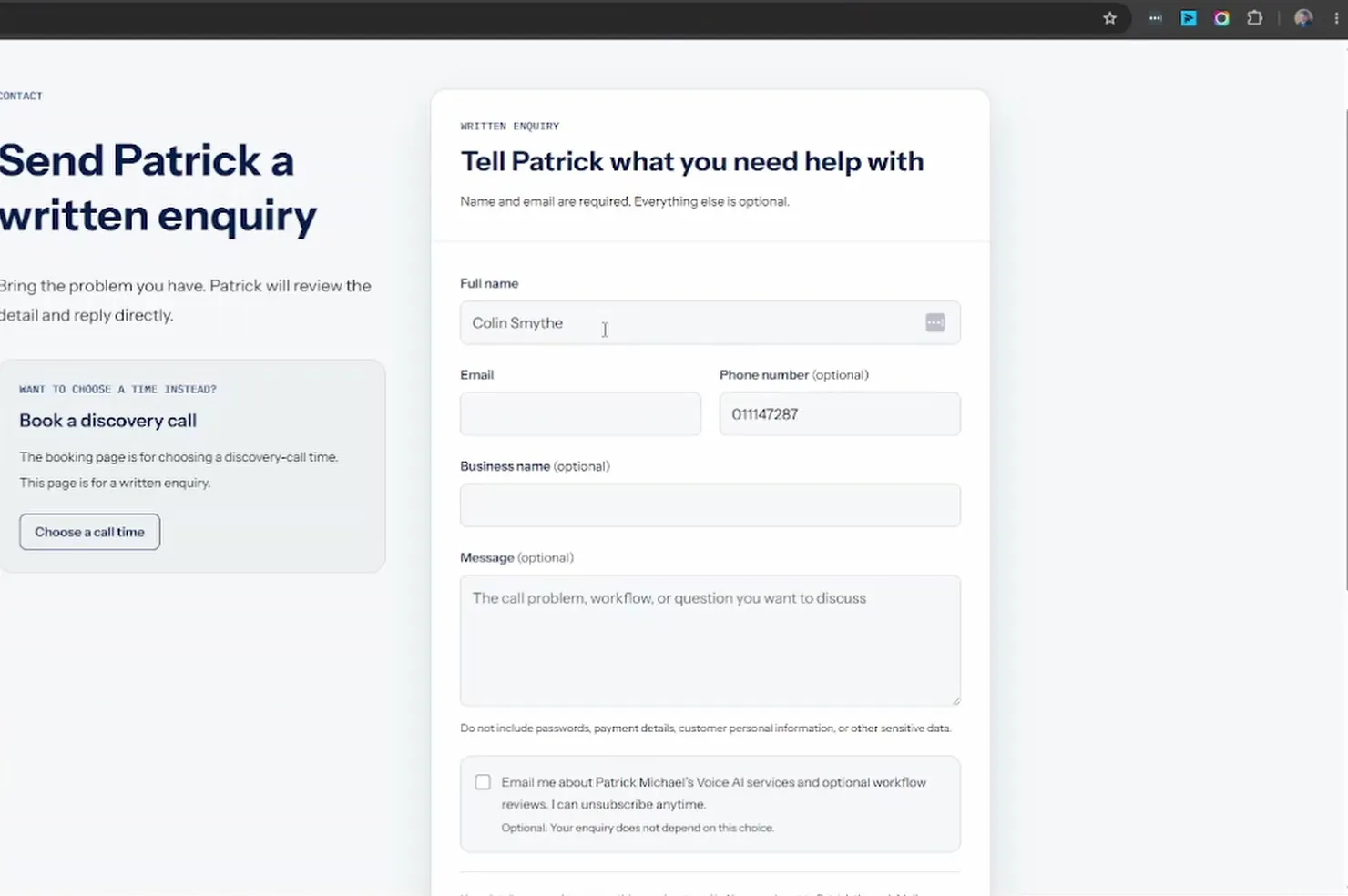The width and height of the screenshot is (1348, 896).
Task: Click the "Message (optional)" field label
Action: 516,557
